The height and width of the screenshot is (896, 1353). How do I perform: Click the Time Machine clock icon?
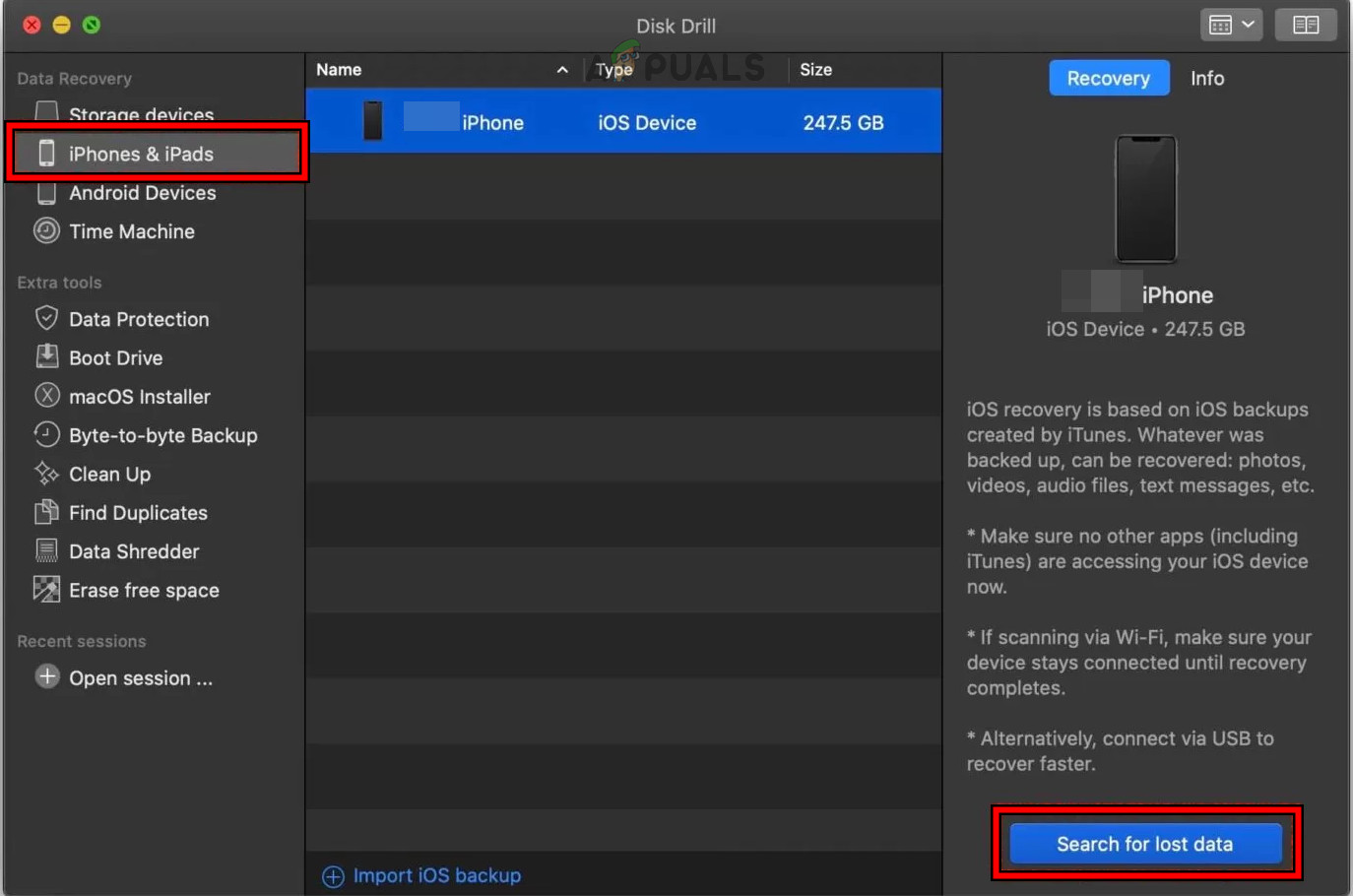pyautogui.click(x=46, y=230)
